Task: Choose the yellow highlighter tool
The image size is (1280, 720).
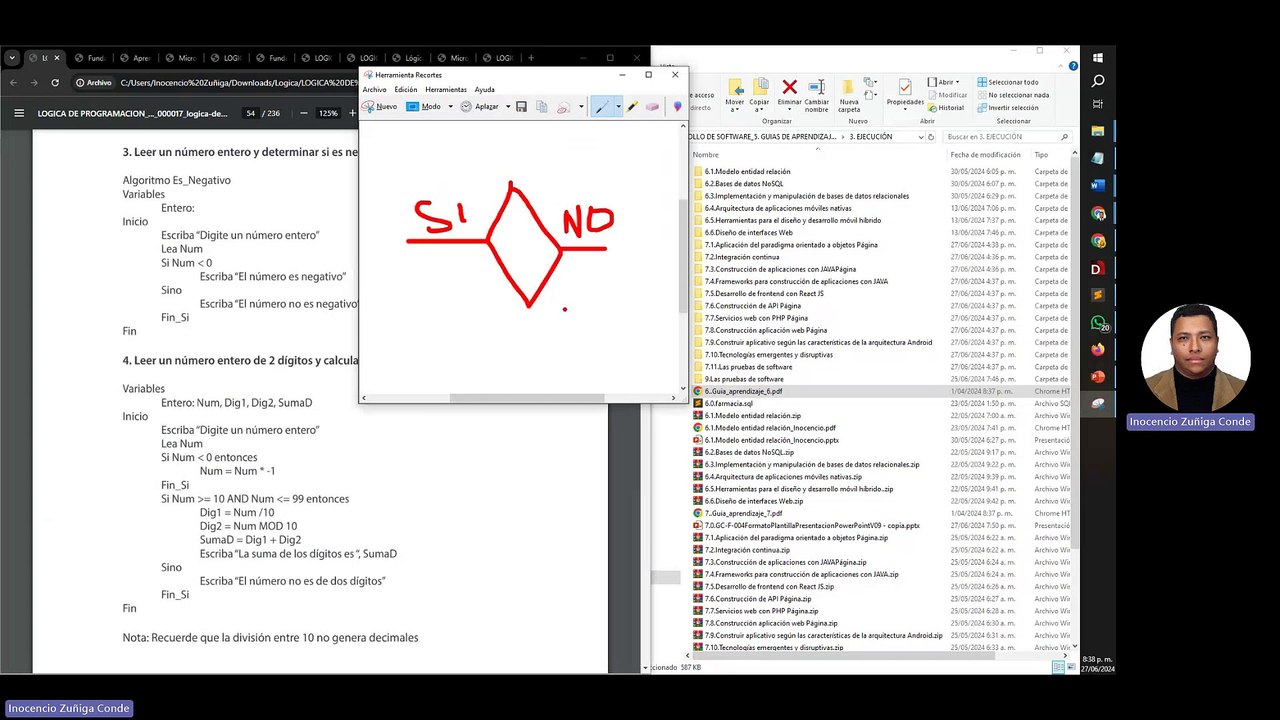Action: point(632,106)
